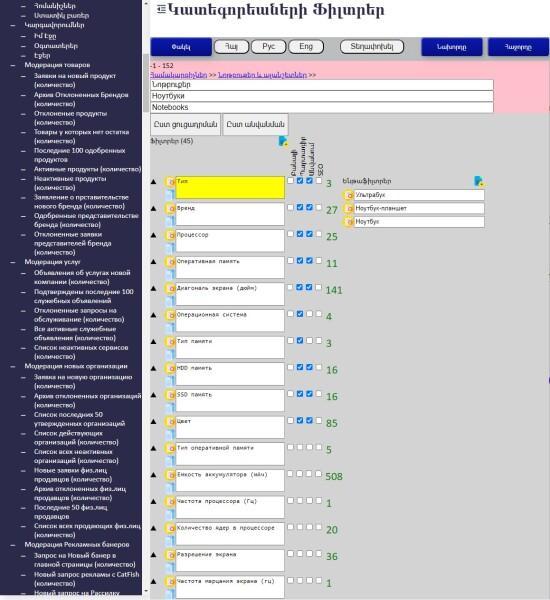
Task: Click the orange icon of Диагональ экрана filter
Action: [x=170, y=288]
